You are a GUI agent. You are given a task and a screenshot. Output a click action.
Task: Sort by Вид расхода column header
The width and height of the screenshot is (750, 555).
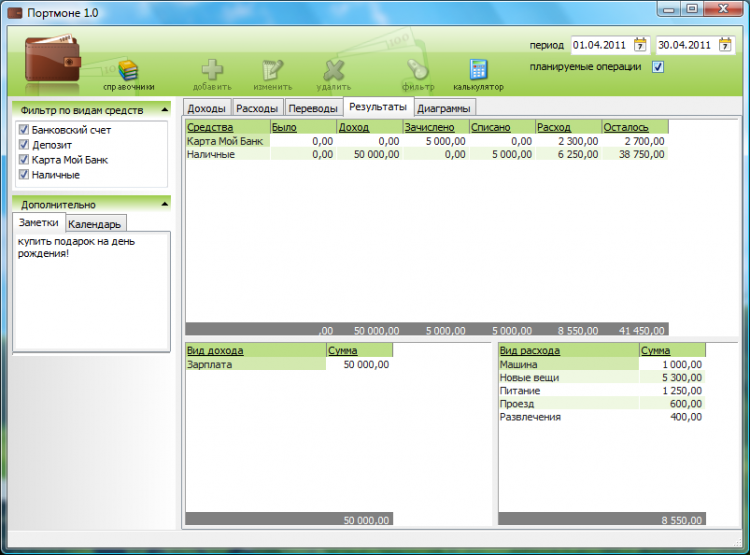(569, 350)
